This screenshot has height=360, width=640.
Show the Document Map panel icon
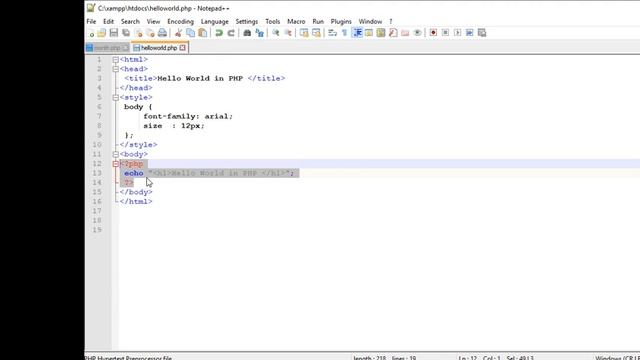(381, 33)
